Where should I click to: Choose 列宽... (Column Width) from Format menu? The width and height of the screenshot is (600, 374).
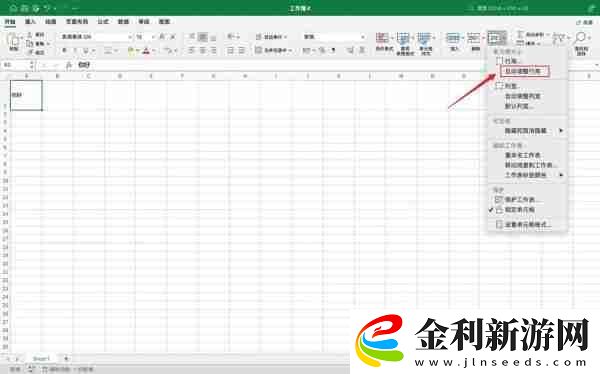coord(527,86)
